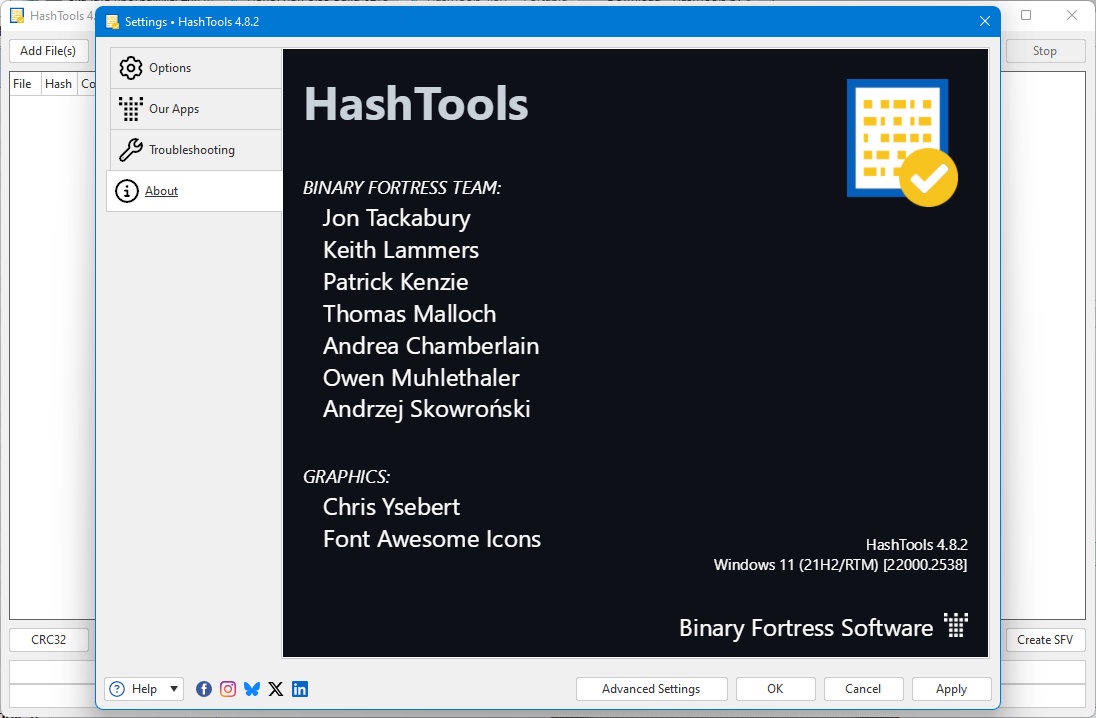Viewport: 1096px width, 718px height.
Task: Open the X social icon link
Action: point(275,689)
